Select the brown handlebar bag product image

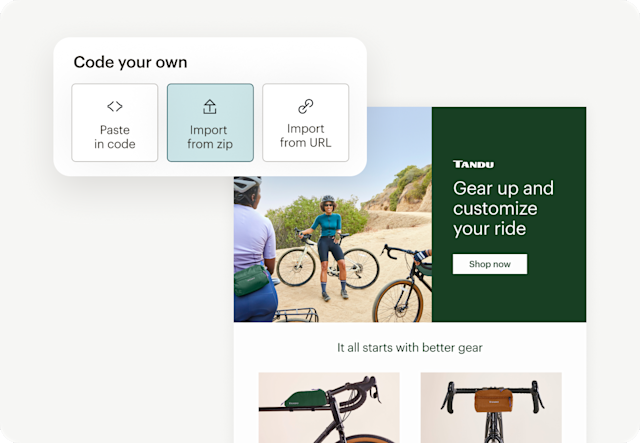491,407
